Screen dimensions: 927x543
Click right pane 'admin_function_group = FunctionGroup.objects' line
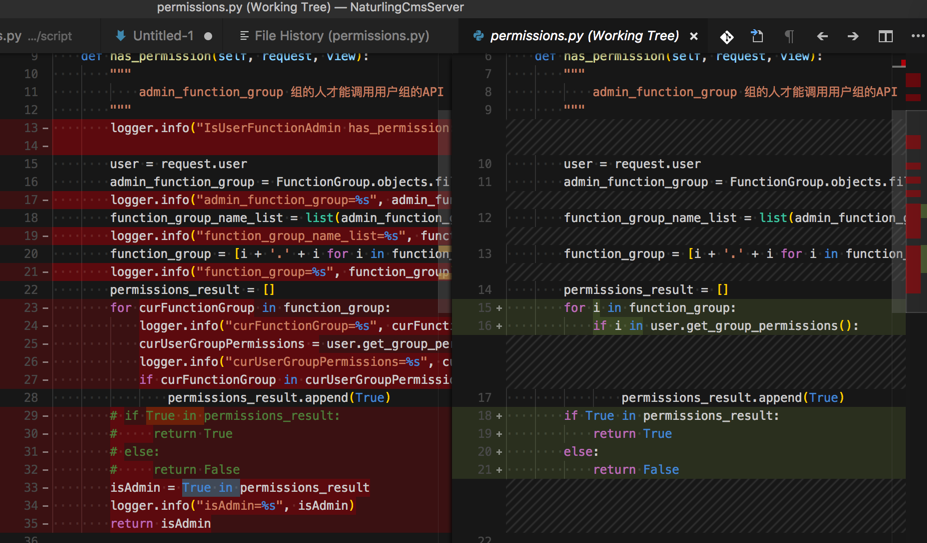(733, 182)
